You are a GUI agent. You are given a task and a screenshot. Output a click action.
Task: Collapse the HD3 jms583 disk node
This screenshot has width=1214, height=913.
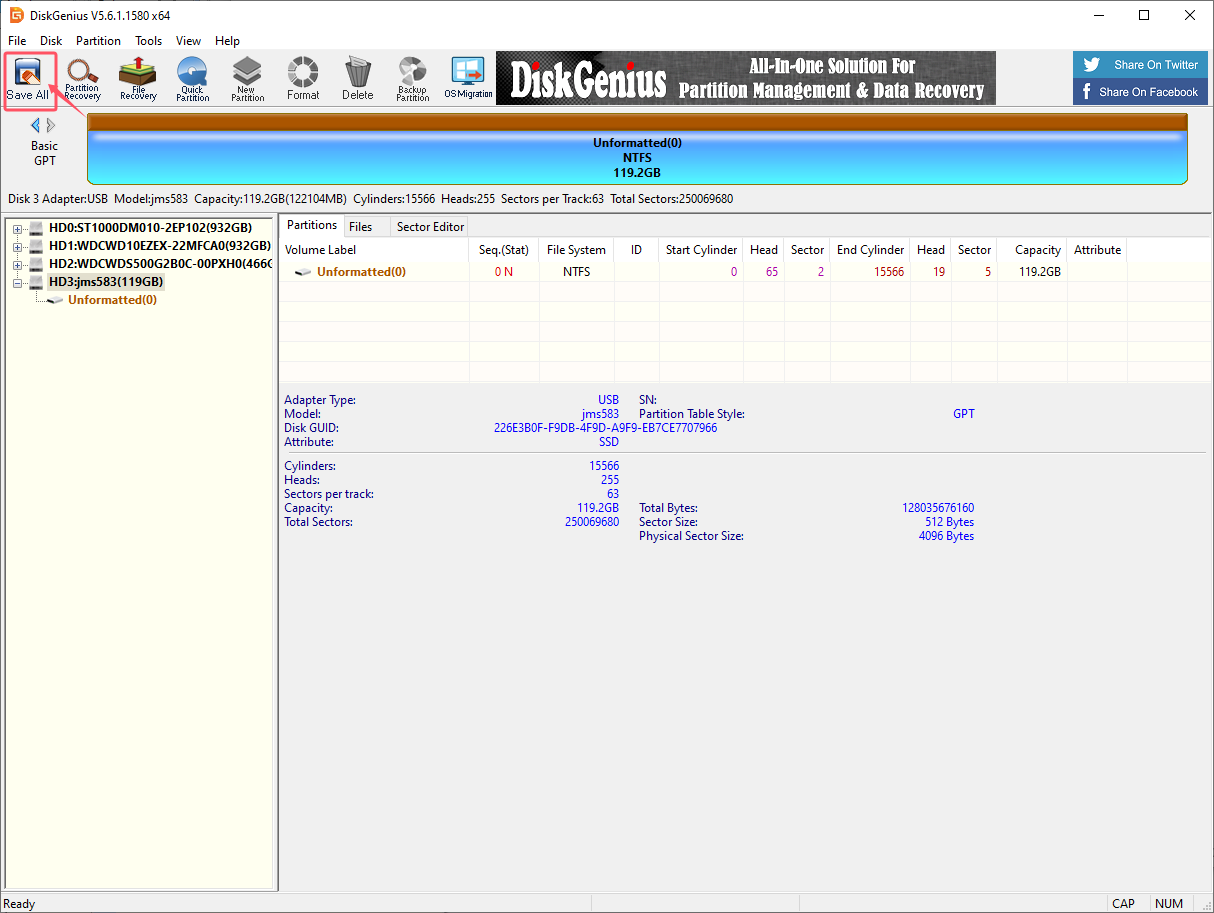tap(17, 283)
